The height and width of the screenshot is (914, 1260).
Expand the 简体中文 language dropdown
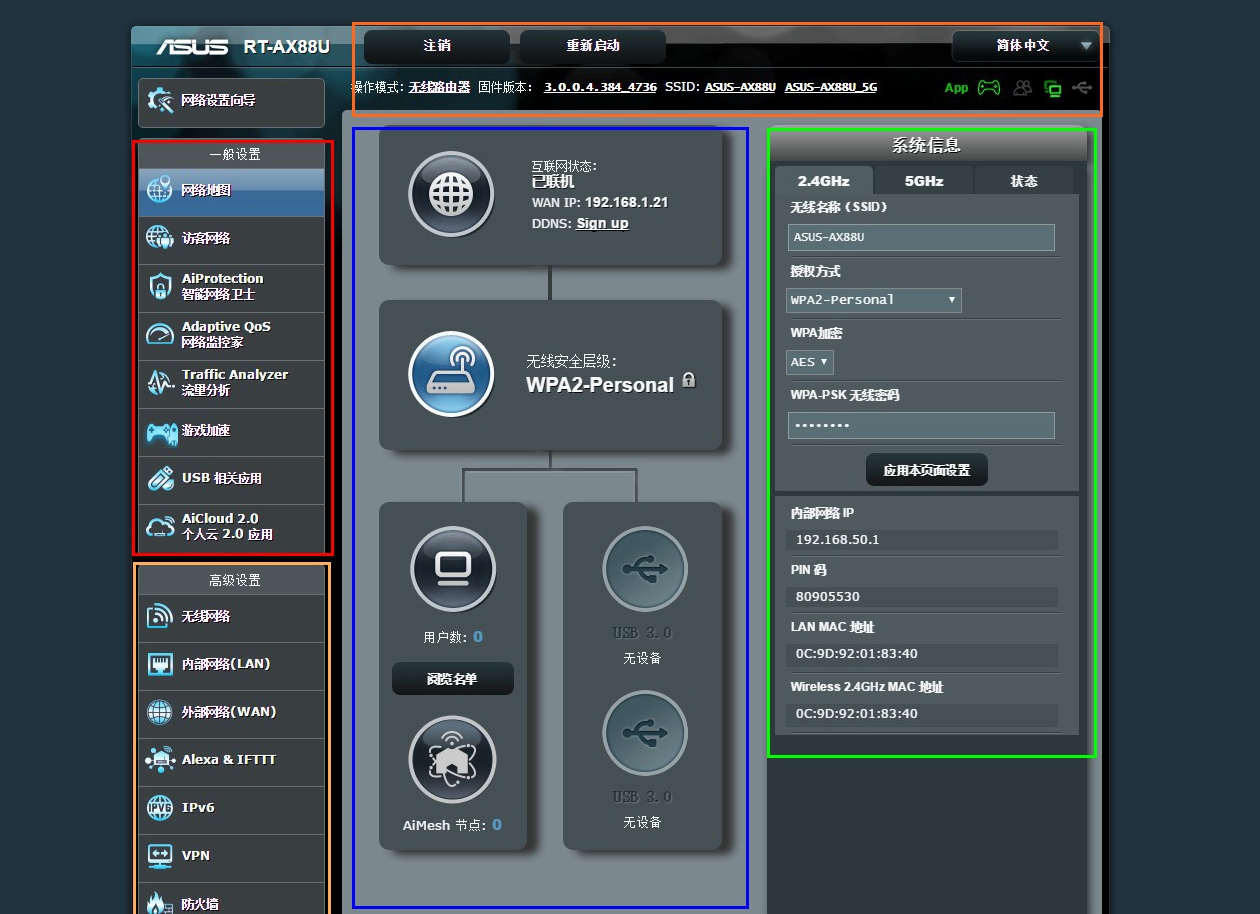pos(1024,46)
